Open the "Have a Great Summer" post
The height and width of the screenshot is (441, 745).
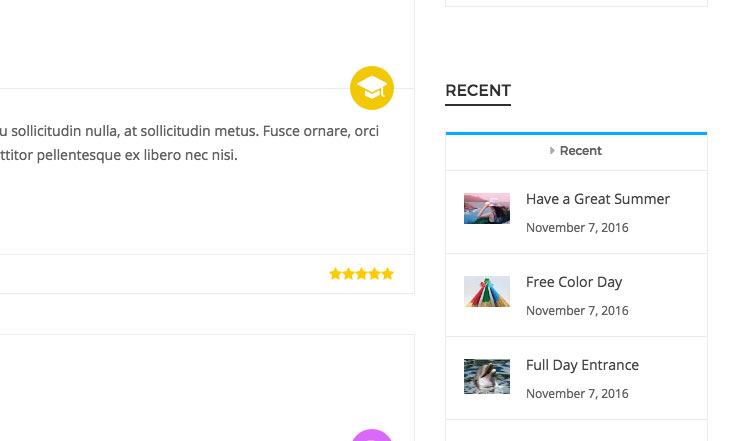pyautogui.click(x=598, y=199)
